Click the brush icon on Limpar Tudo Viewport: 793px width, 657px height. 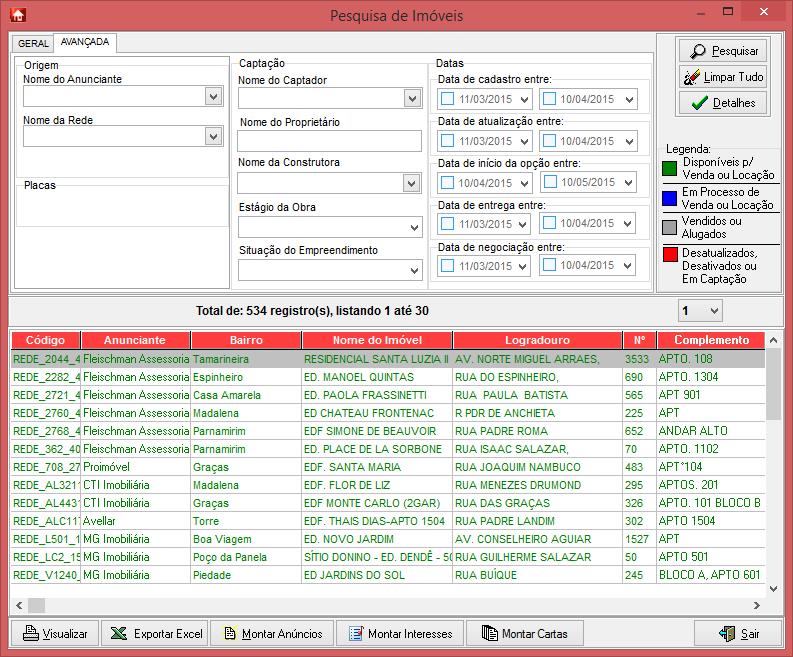(x=691, y=77)
